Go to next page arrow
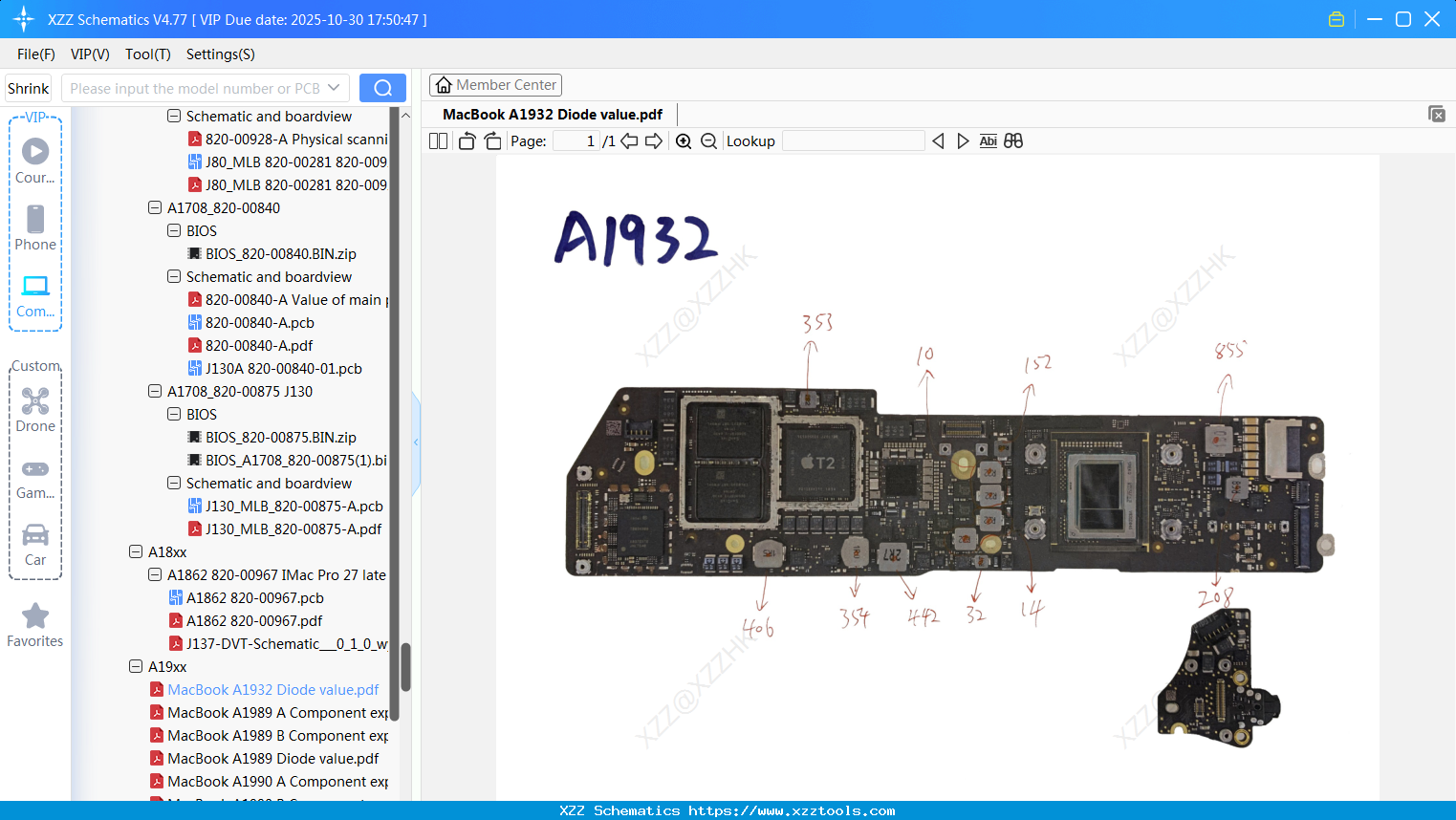This screenshot has width=1456, height=820. tap(654, 141)
